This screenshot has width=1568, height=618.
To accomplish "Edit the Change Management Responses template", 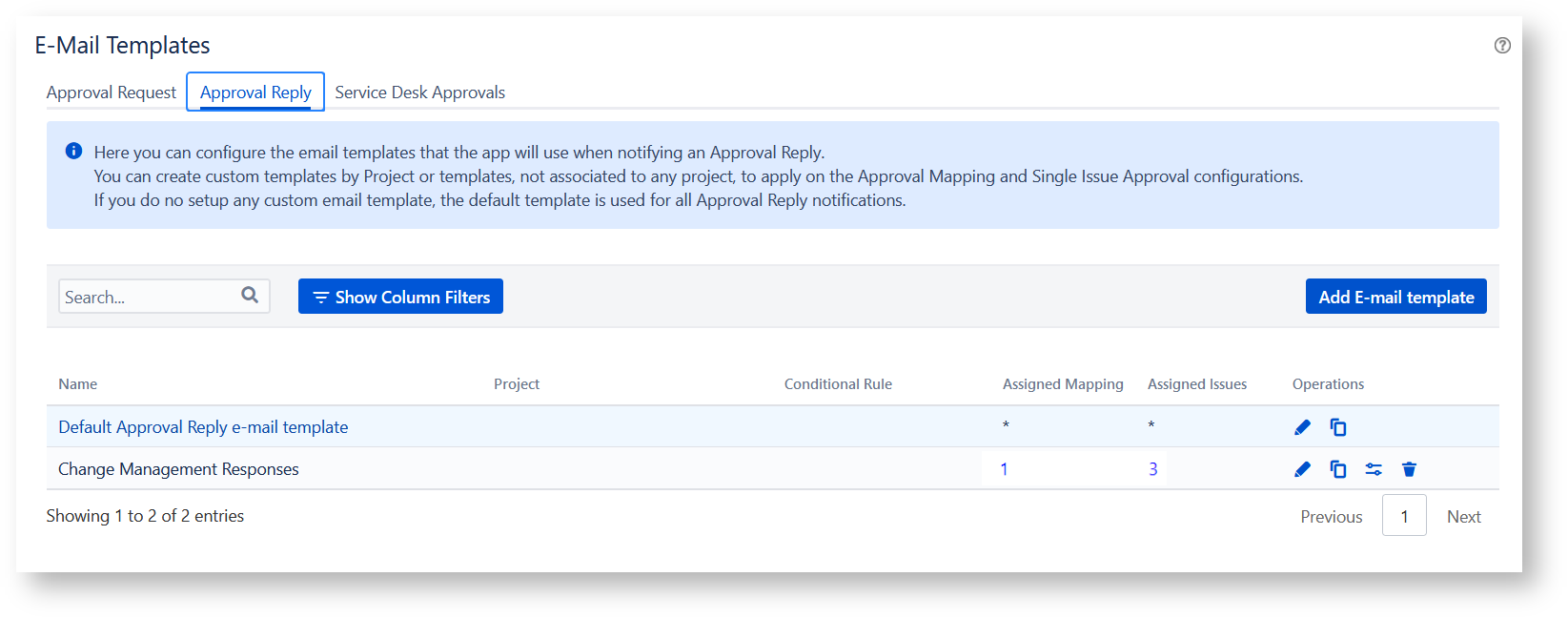I will pos(1302,469).
